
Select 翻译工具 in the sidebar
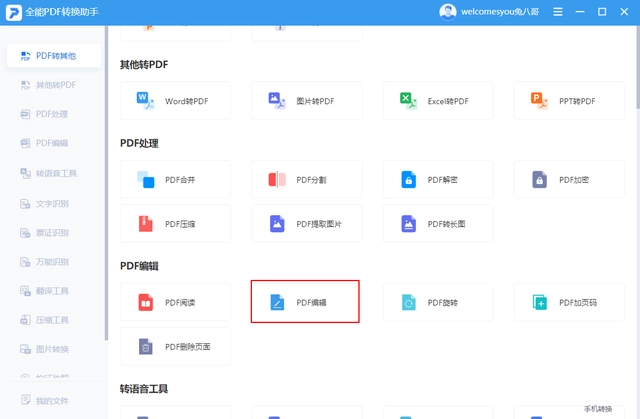(x=54, y=291)
